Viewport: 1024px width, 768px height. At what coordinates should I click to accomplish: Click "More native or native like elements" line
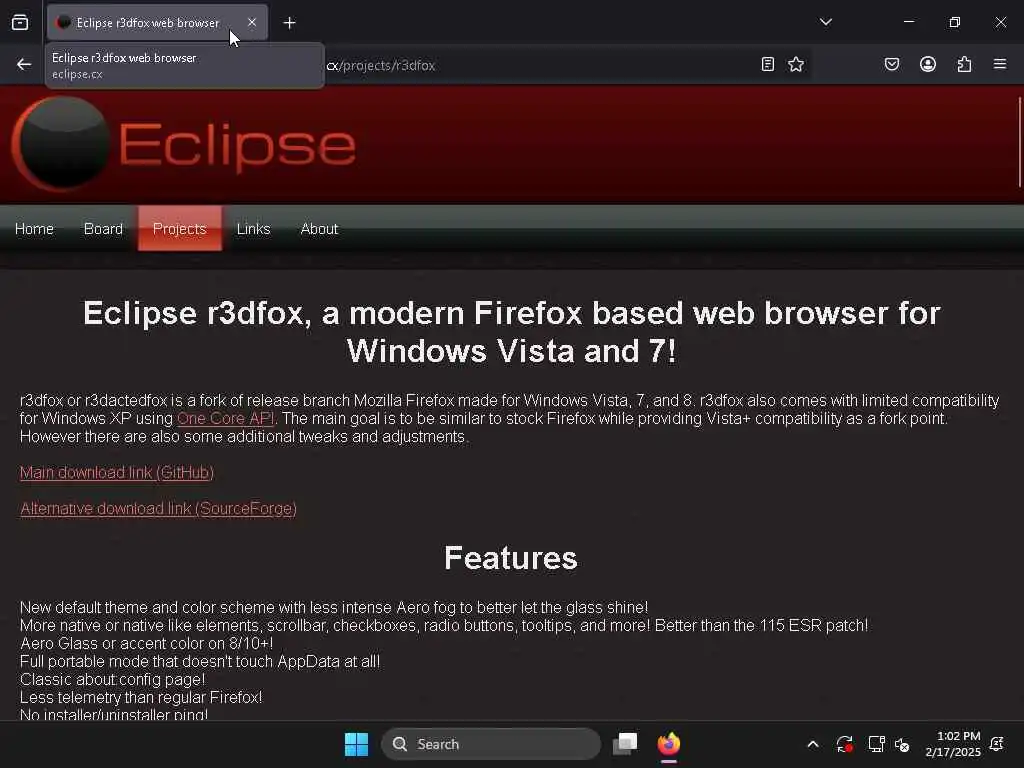pyautogui.click(x=444, y=626)
